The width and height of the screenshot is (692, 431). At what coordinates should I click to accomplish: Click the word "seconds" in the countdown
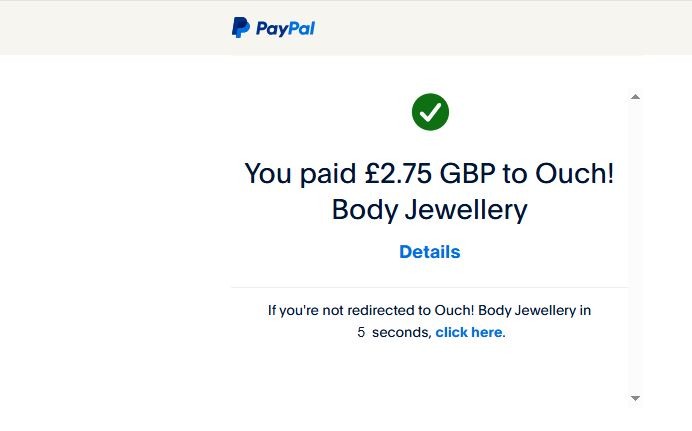pyautogui.click(x=401, y=332)
